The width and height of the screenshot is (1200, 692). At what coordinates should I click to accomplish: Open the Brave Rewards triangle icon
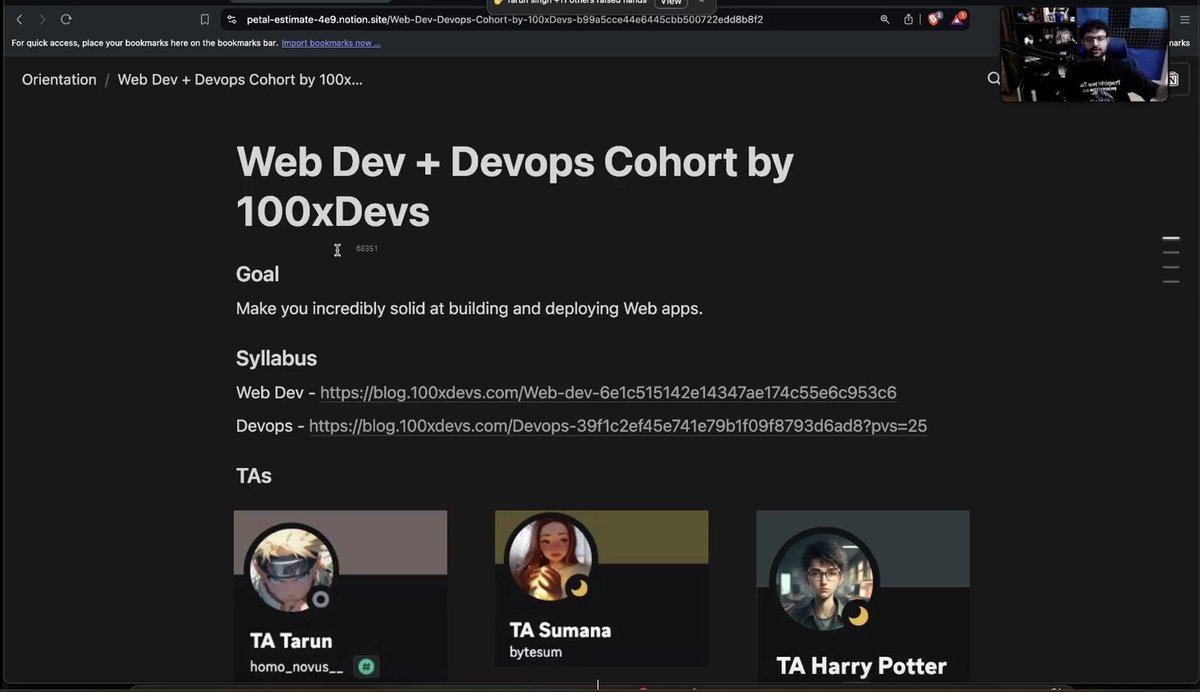[x=959, y=19]
